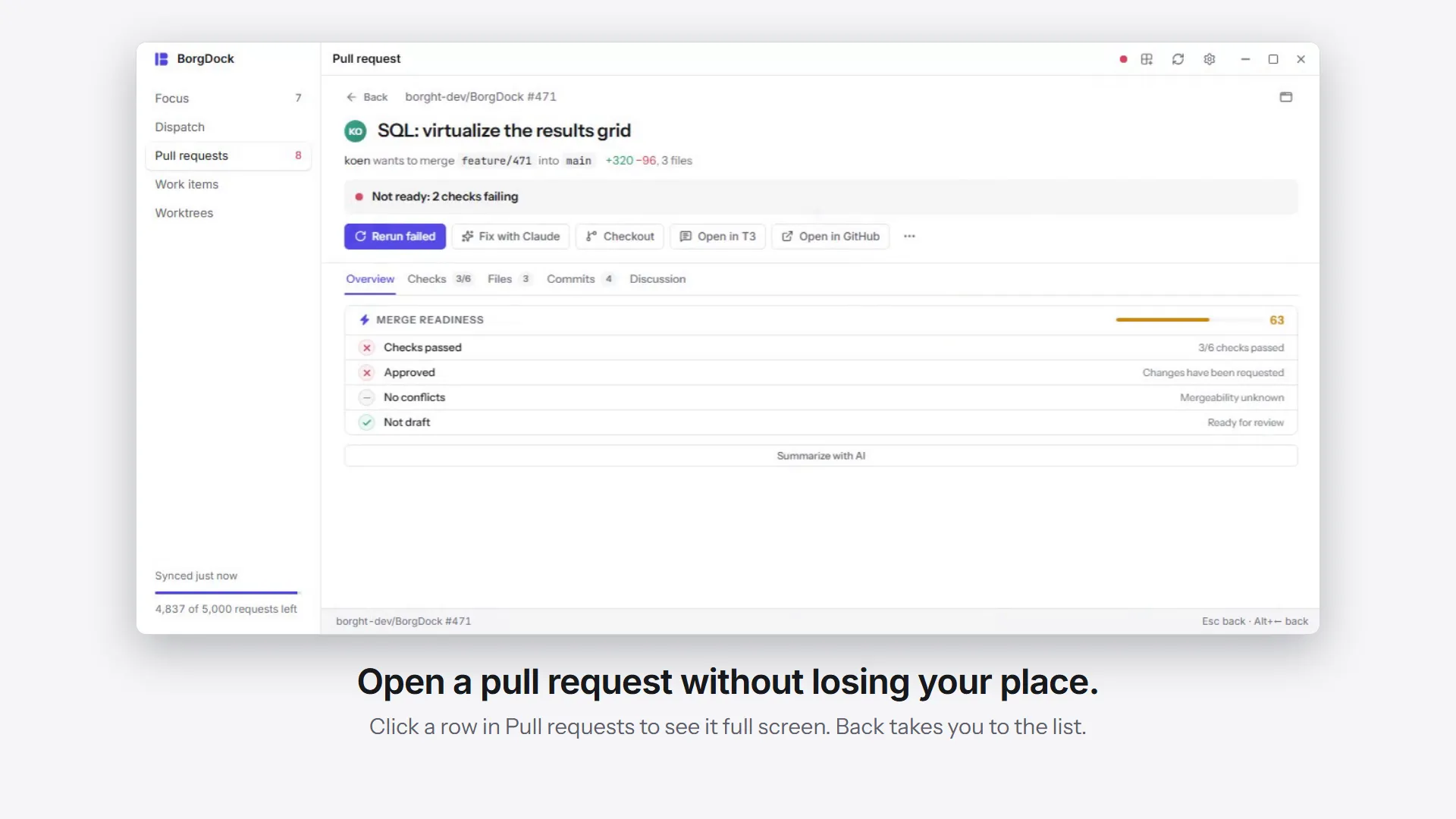Select Focus in the sidebar
The image size is (1456, 819).
[228, 99]
